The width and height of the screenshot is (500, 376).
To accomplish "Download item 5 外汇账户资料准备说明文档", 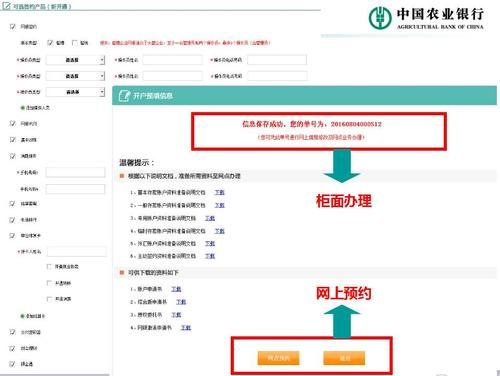I will [x=210, y=243].
